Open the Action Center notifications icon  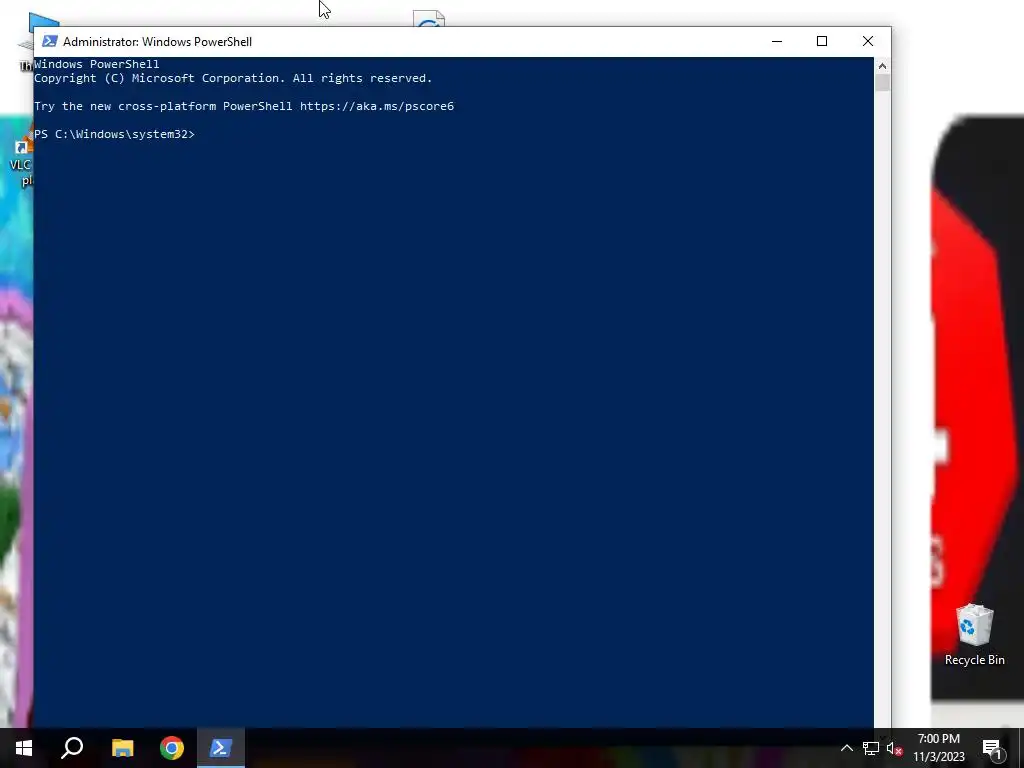pos(993,749)
